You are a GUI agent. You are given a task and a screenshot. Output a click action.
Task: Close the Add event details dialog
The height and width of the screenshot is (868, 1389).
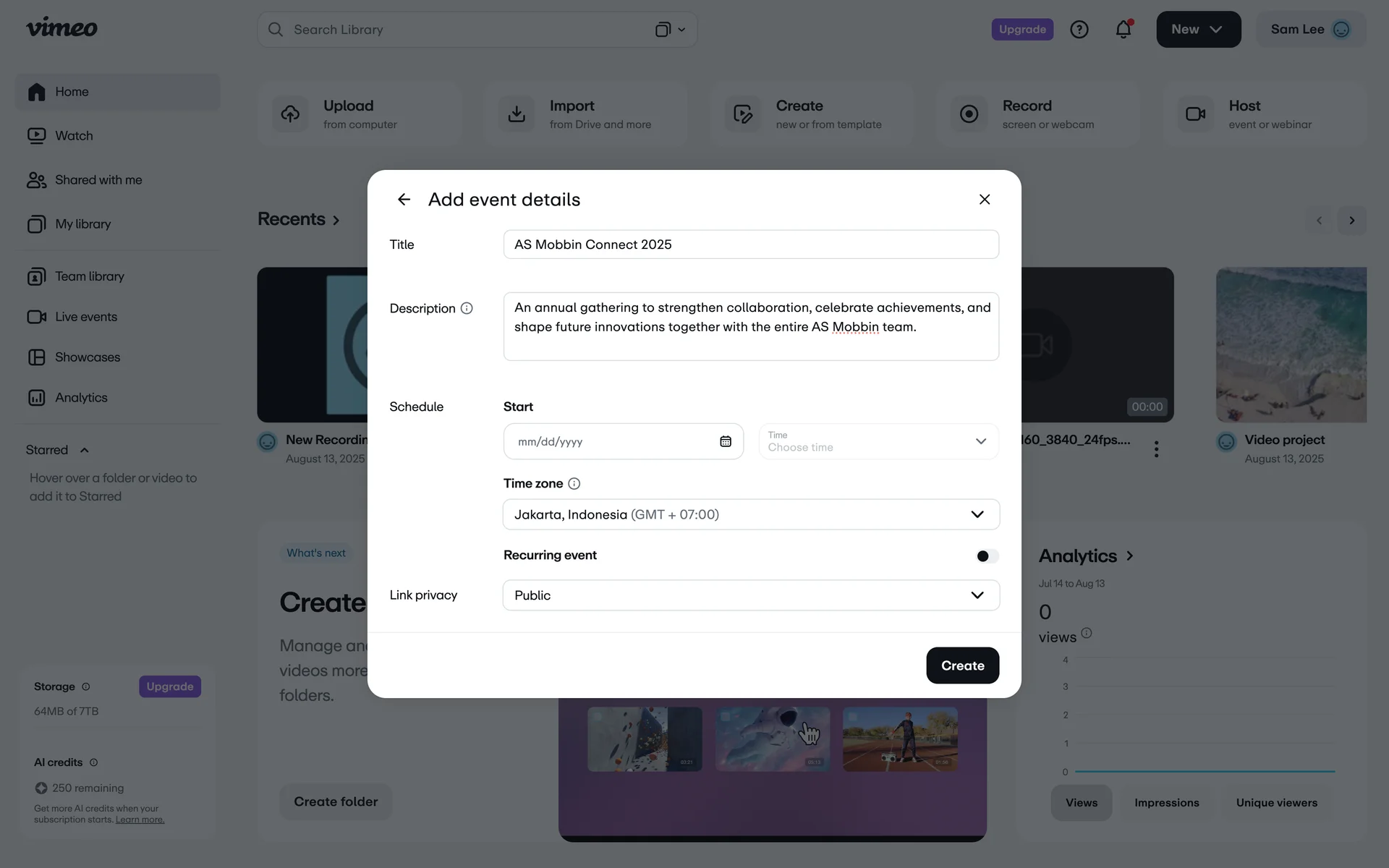[x=984, y=200]
